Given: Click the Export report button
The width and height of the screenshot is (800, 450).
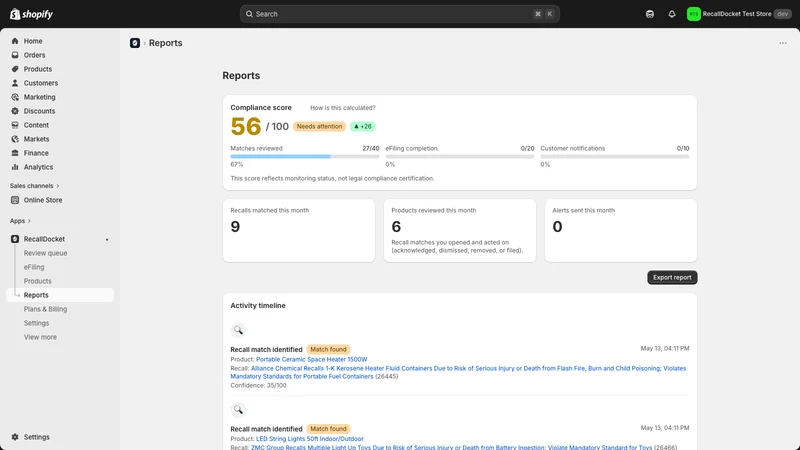Looking at the screenshot, I should 672,278.
